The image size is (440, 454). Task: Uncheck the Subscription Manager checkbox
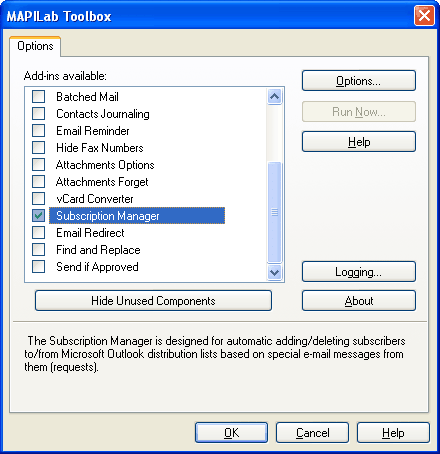(x=39, y=216)
